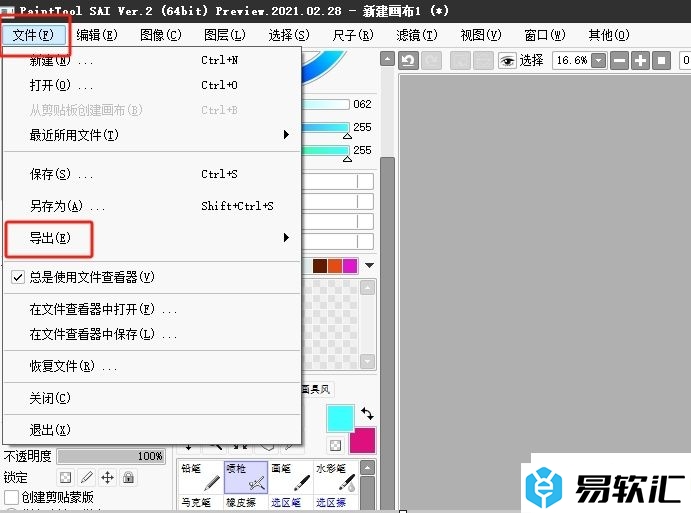
Task: Choose 另存为(A) menu entry
Action: tap(152, 206)
